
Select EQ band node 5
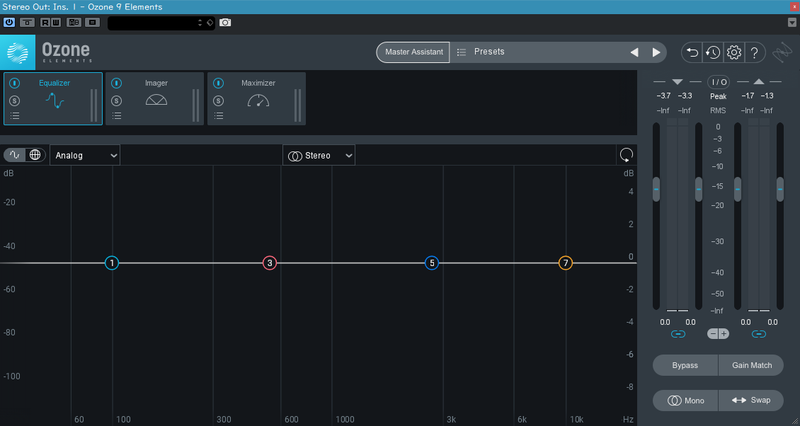(432, 263)
